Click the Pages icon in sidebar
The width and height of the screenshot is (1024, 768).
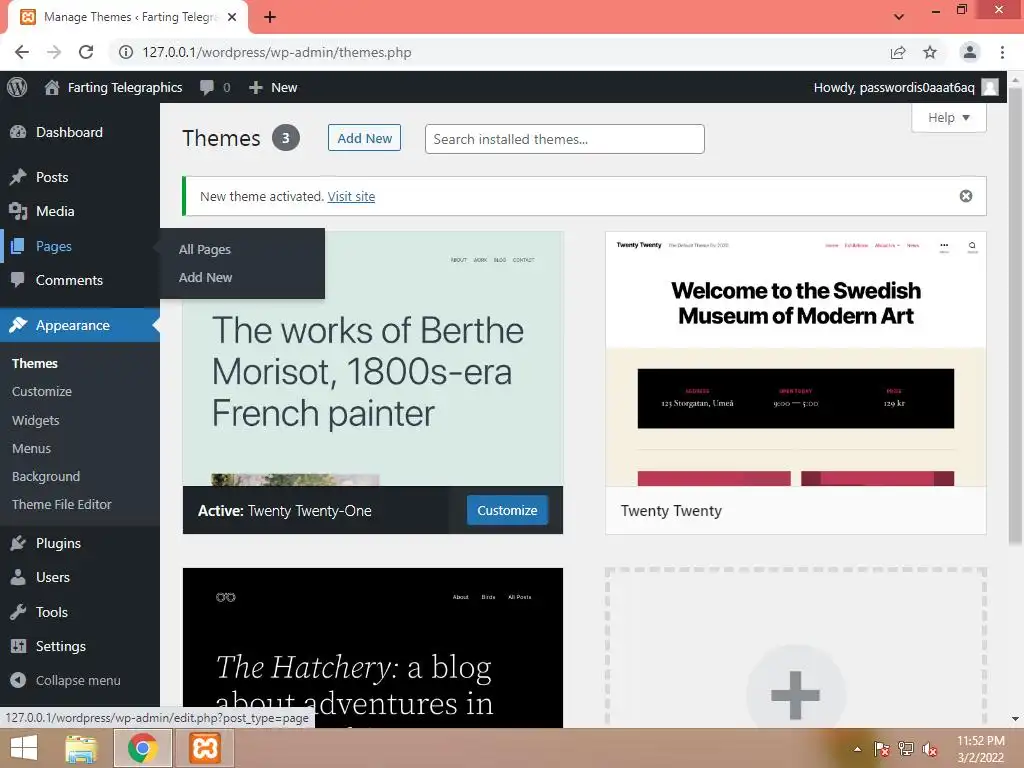(x=18, y=246)
